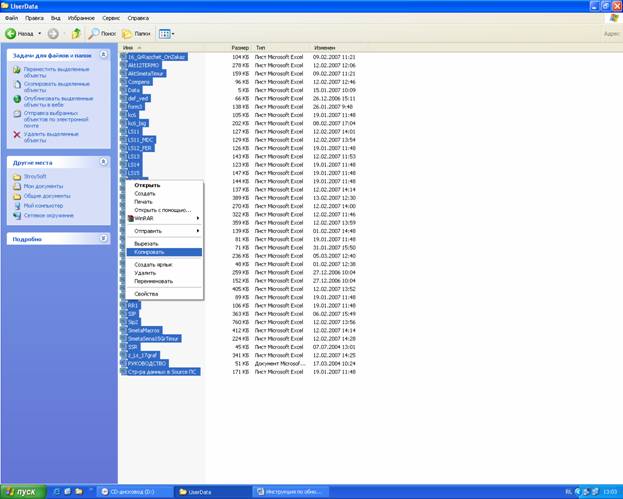
Task: Open the 'Сервис' menu in menu bar
Action: [x=111, y=18]
